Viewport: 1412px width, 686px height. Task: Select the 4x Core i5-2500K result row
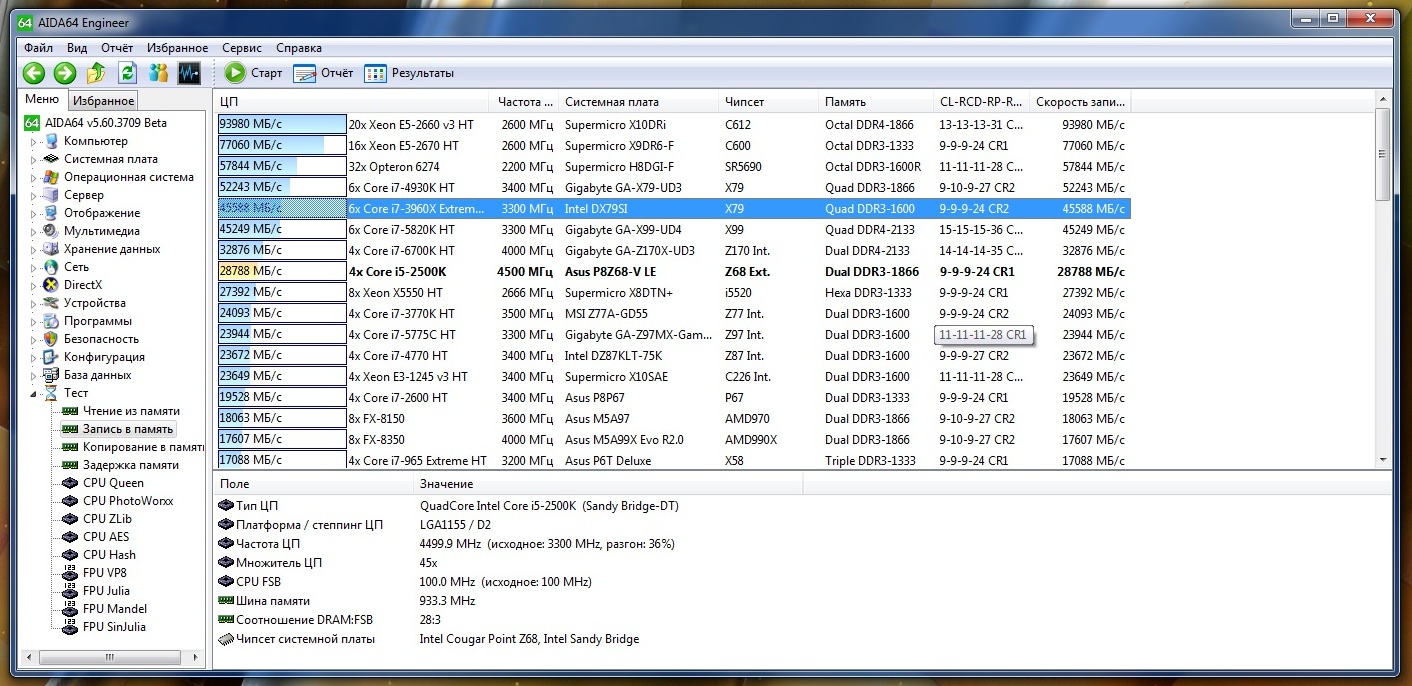[674, 271]
